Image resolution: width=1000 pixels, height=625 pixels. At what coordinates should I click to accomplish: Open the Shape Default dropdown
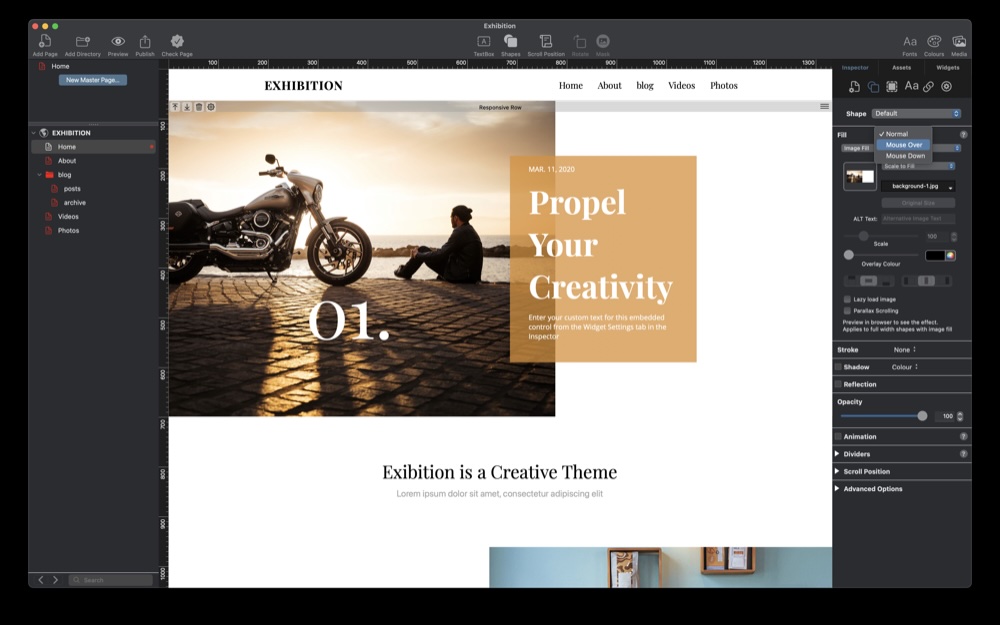916,114
